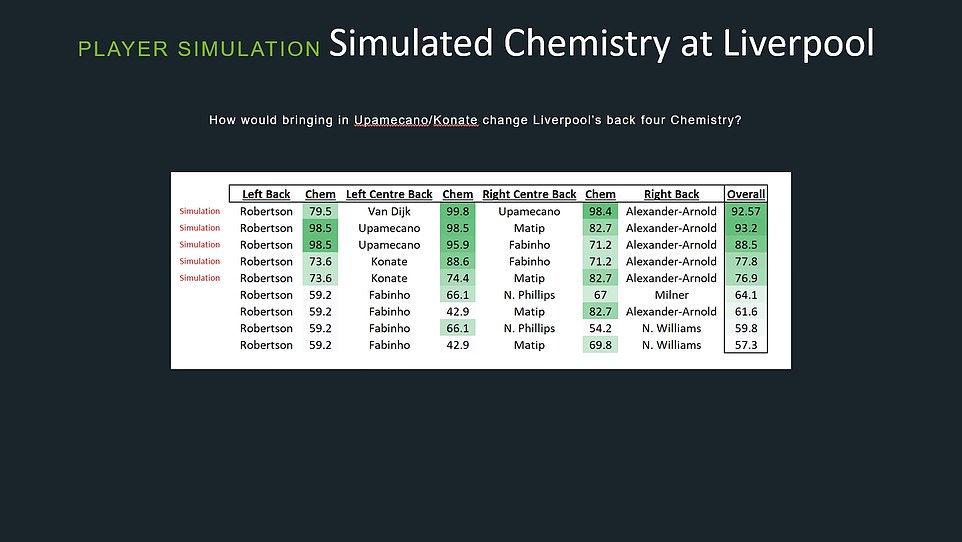Select the 'Left Centre Back' column header
The width and height of the screenshot is (962, 542).
(x=389, y=194)
